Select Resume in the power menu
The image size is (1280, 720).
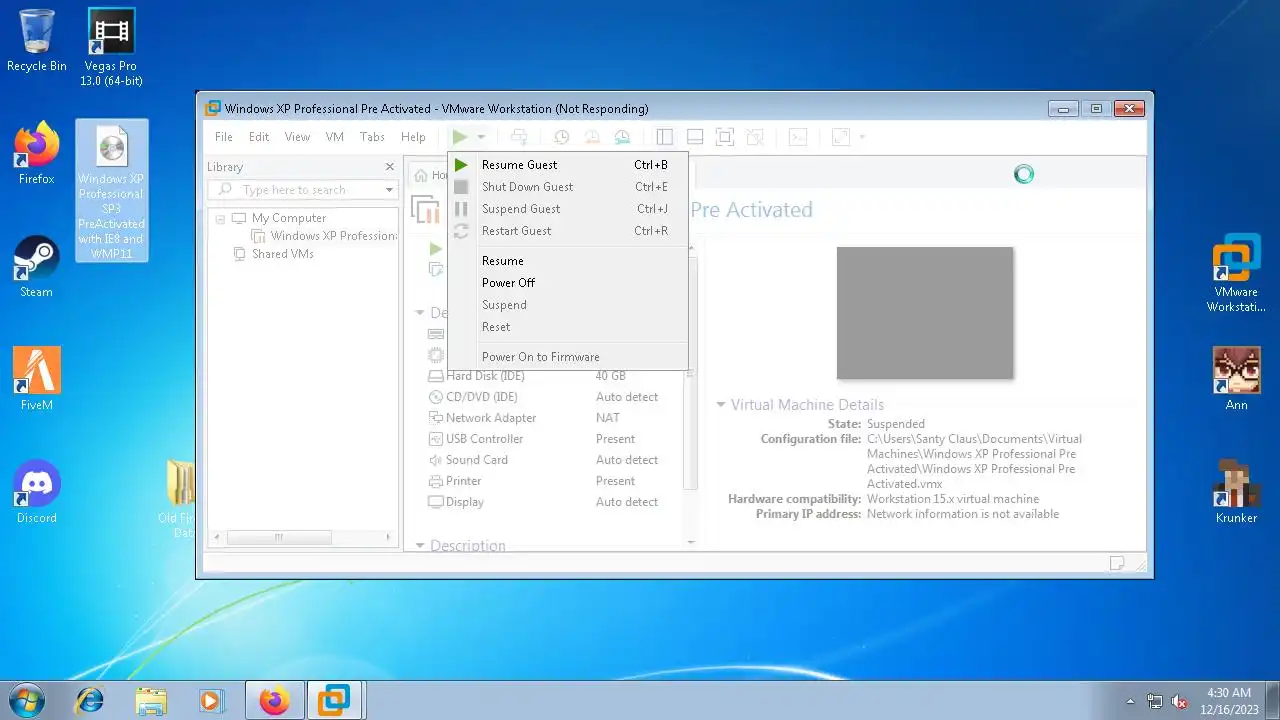(x=567, y=261)
